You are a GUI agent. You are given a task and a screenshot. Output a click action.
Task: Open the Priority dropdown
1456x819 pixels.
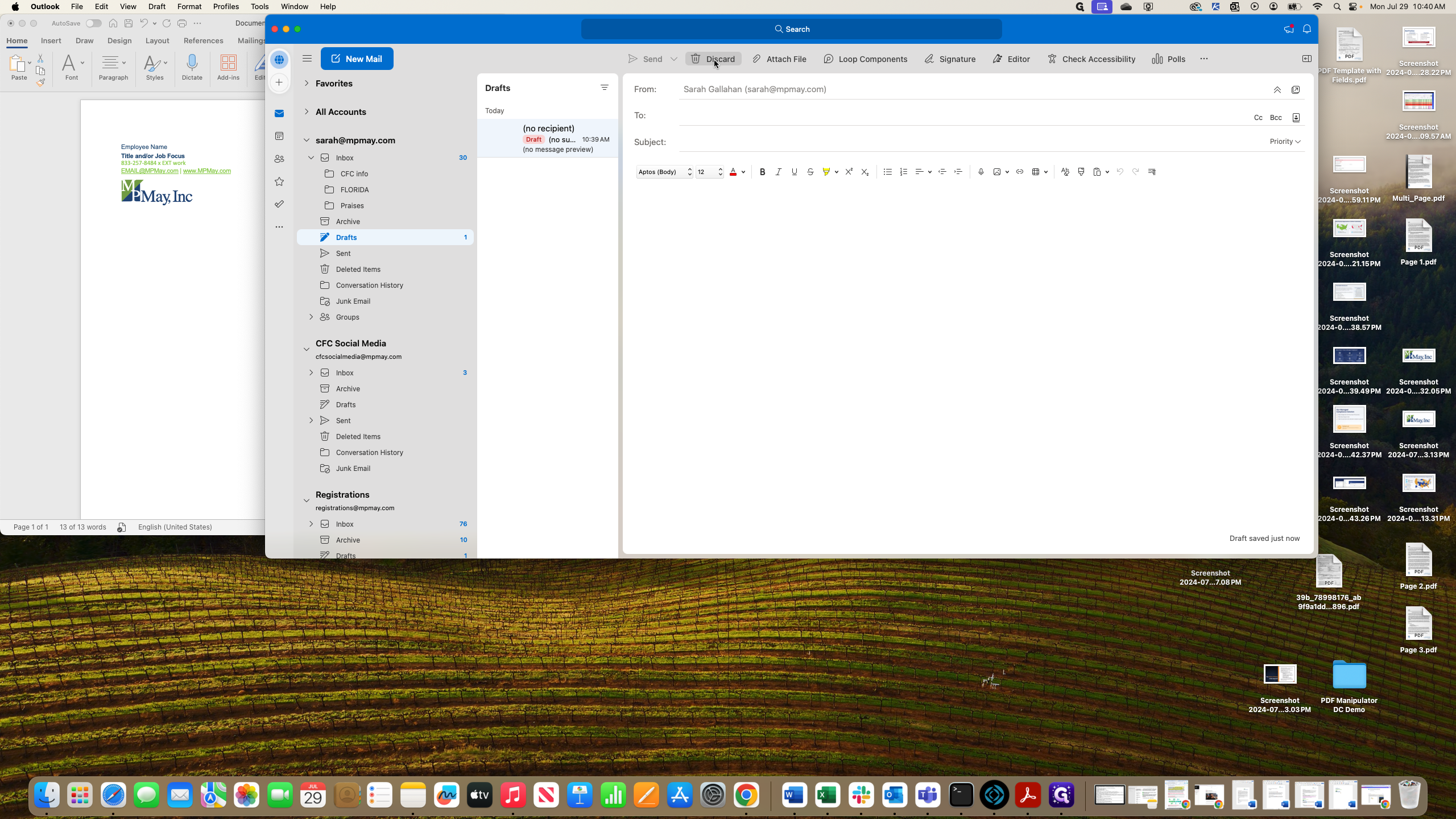[1285, 142]
